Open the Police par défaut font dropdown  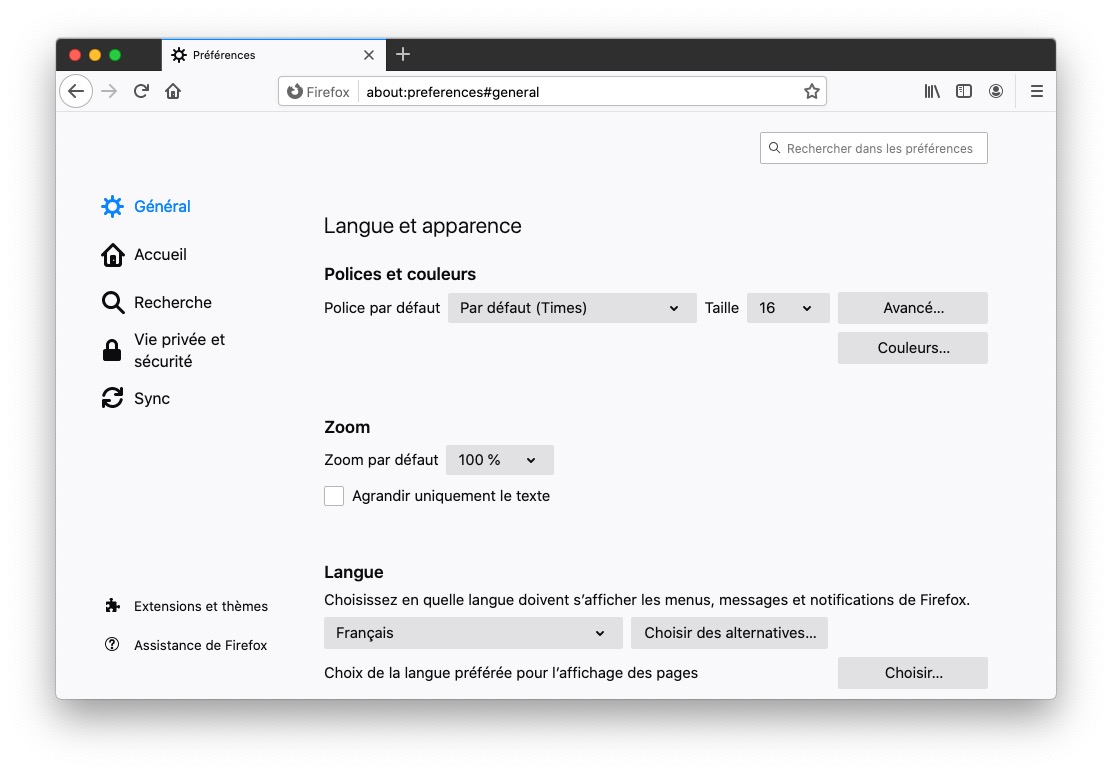[572, 308]
